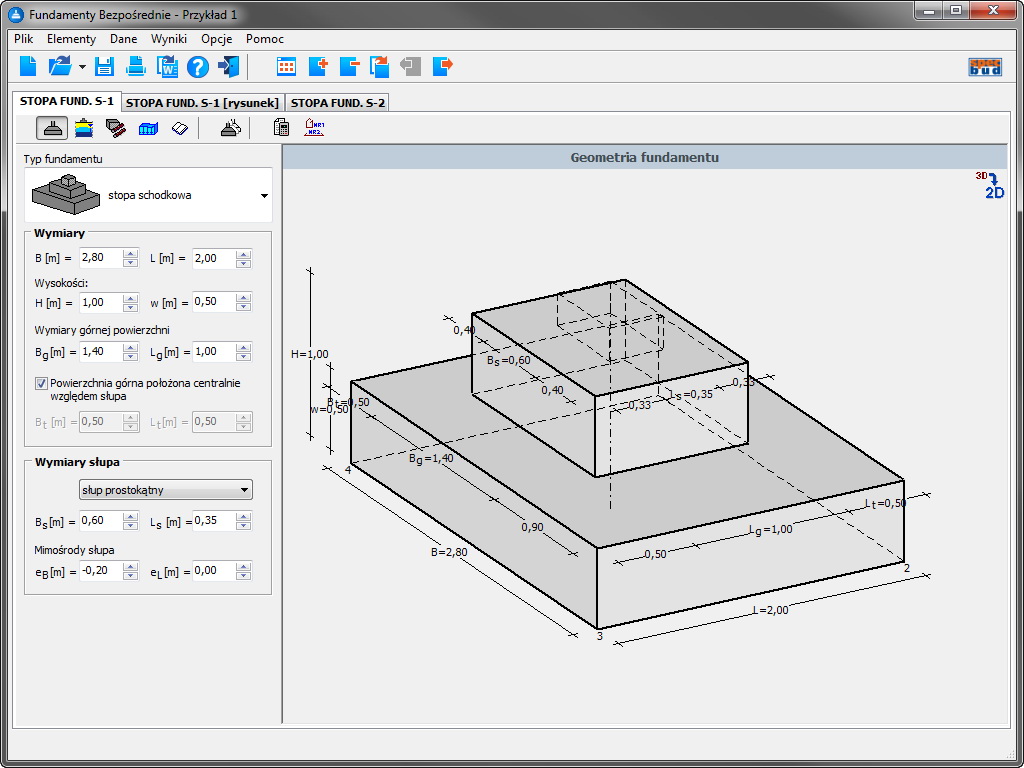
Task: Open the Dane menu
Action: [124, 39]
